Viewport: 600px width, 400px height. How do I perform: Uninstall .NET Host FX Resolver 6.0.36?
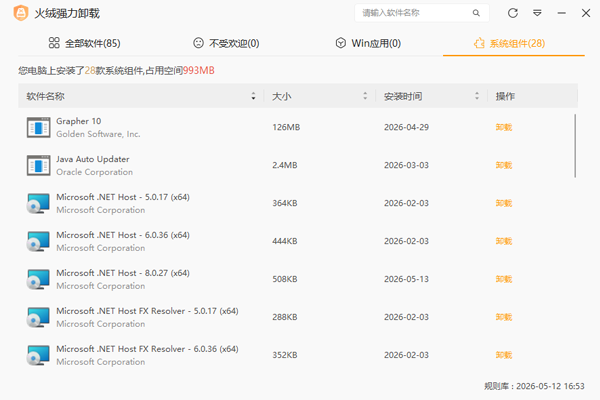(x=504, y=355)
